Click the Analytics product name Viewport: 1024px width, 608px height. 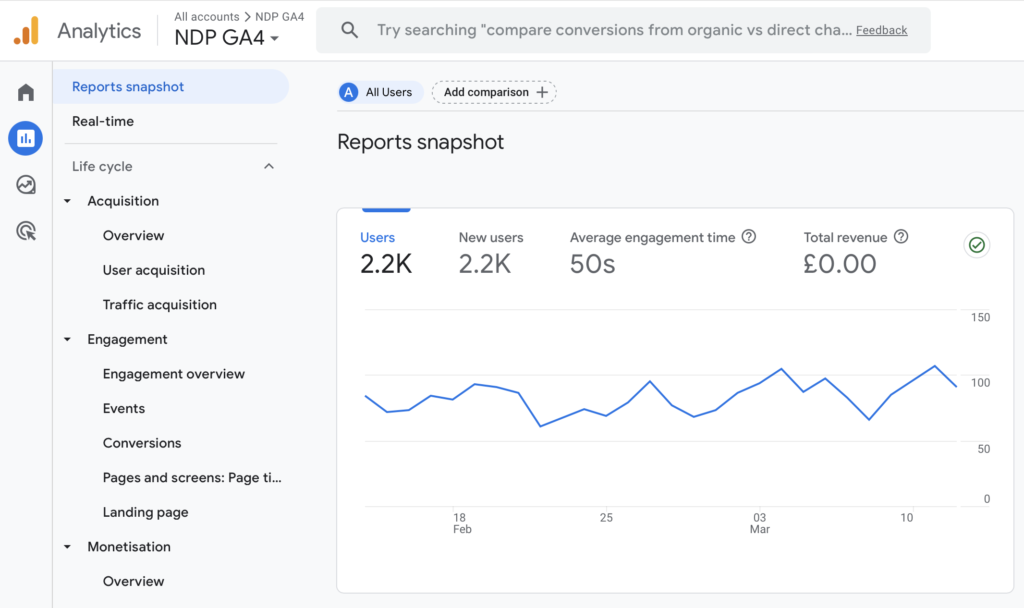click(99, 31)
